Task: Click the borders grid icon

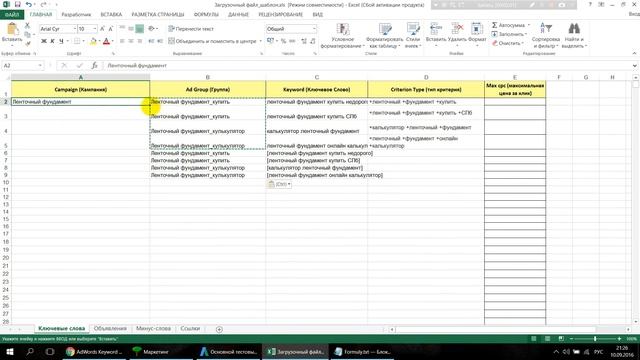Action: pos(77,41)
